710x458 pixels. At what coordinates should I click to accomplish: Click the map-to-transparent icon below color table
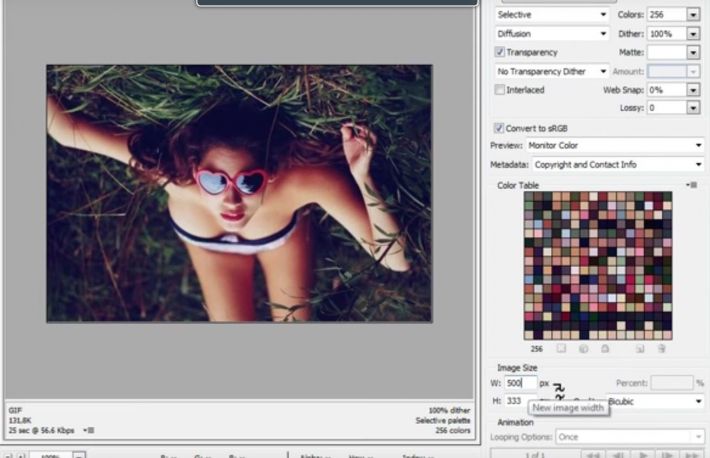561,348
